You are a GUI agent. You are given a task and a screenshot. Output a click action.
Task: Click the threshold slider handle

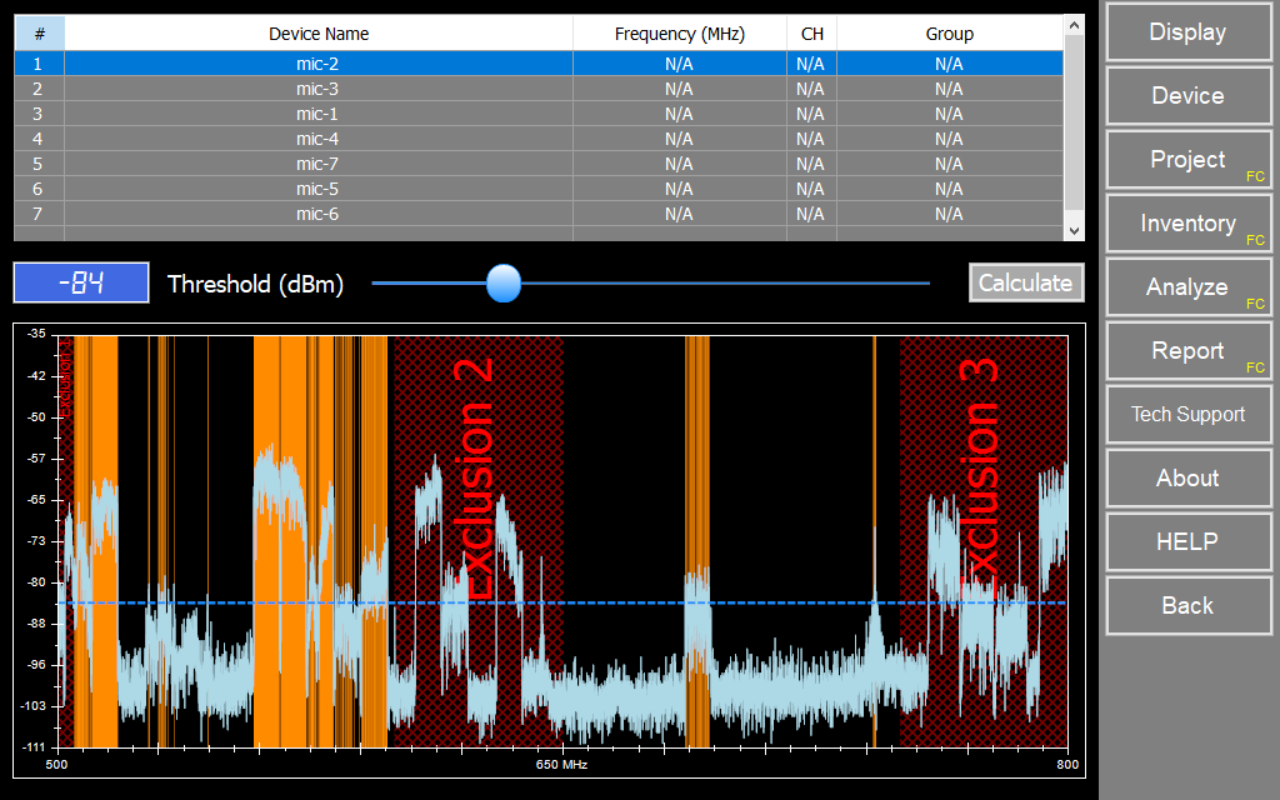pyautogui.click(x=504, y=283)
